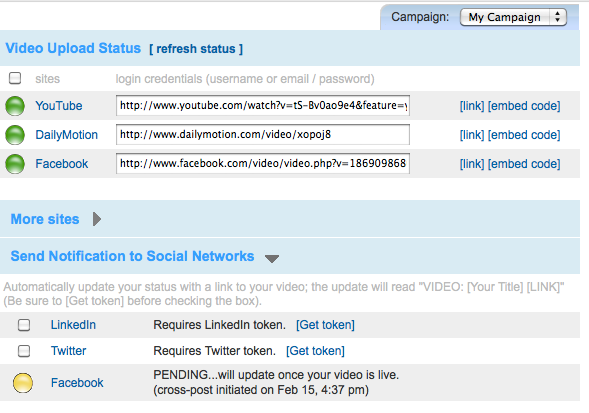Image resolution: width=589 pixels, height=413 pixels.
Task: Click the green status icon beside DailyMotion
Action: pyautogui.click(x=15, y=135)
